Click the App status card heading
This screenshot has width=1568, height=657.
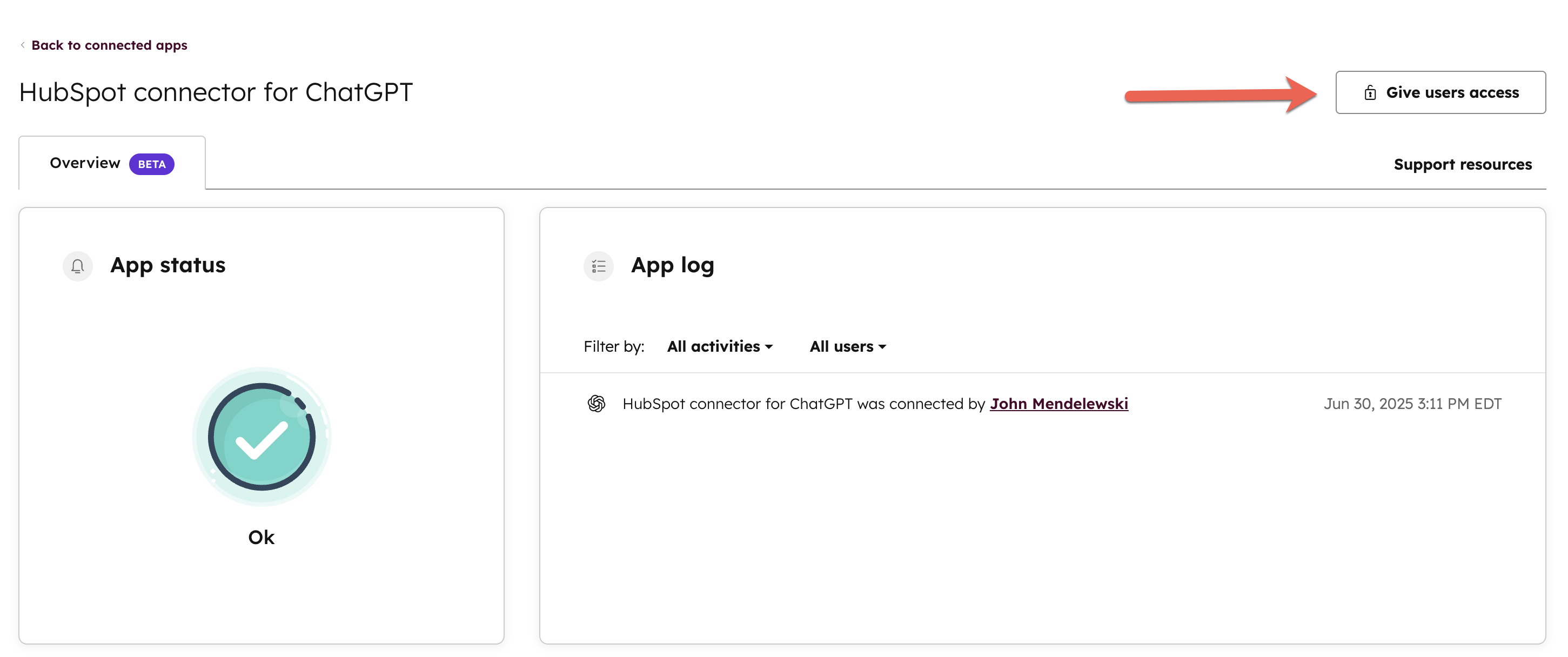click(168, 265)
